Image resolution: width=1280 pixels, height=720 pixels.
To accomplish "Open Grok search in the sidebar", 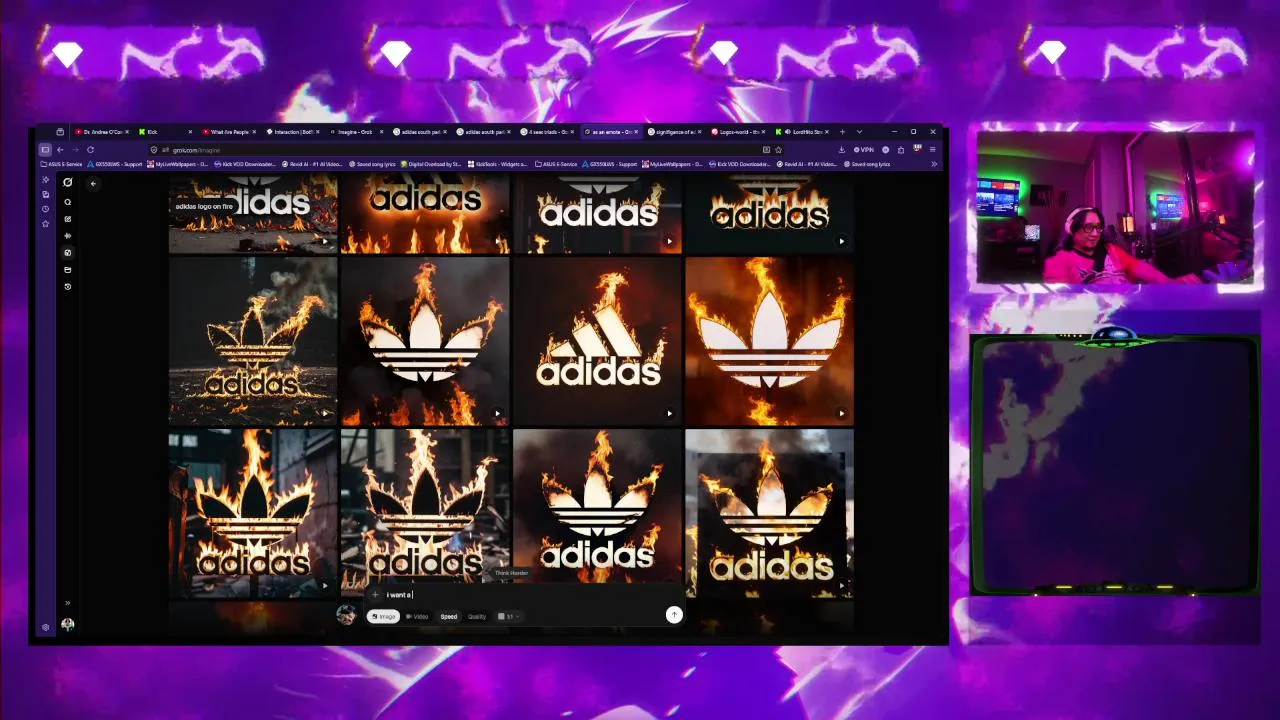I will tap(68, 202).
